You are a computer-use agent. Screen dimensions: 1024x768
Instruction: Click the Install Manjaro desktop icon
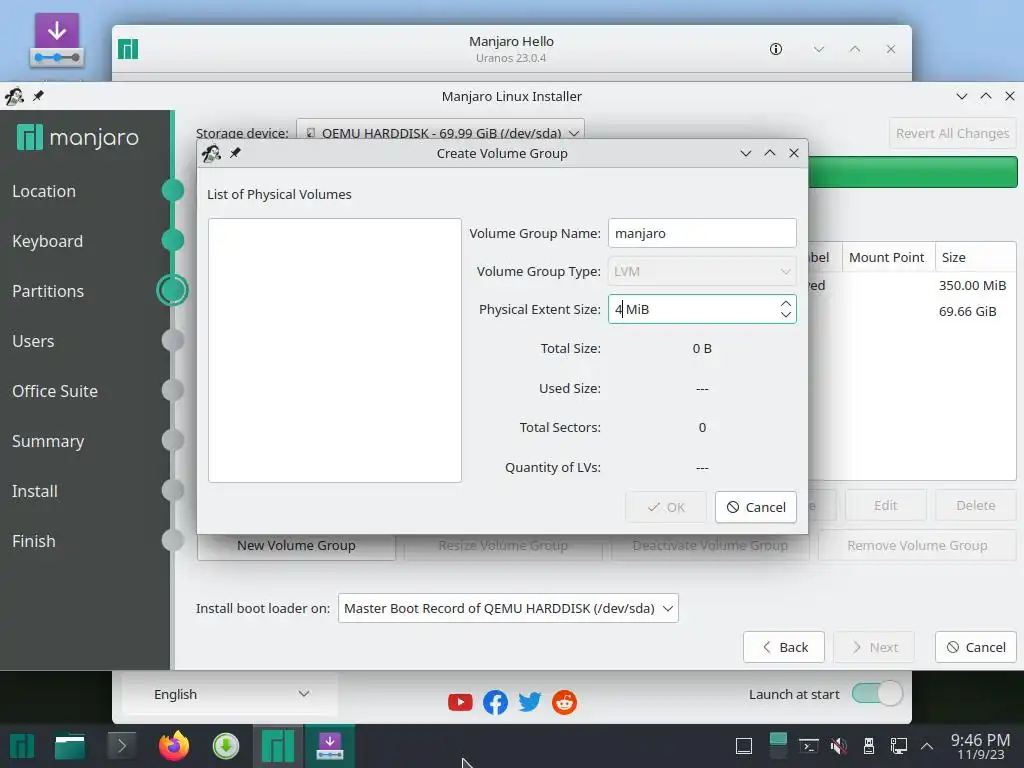pyautogui.click(x=57, y=40)
